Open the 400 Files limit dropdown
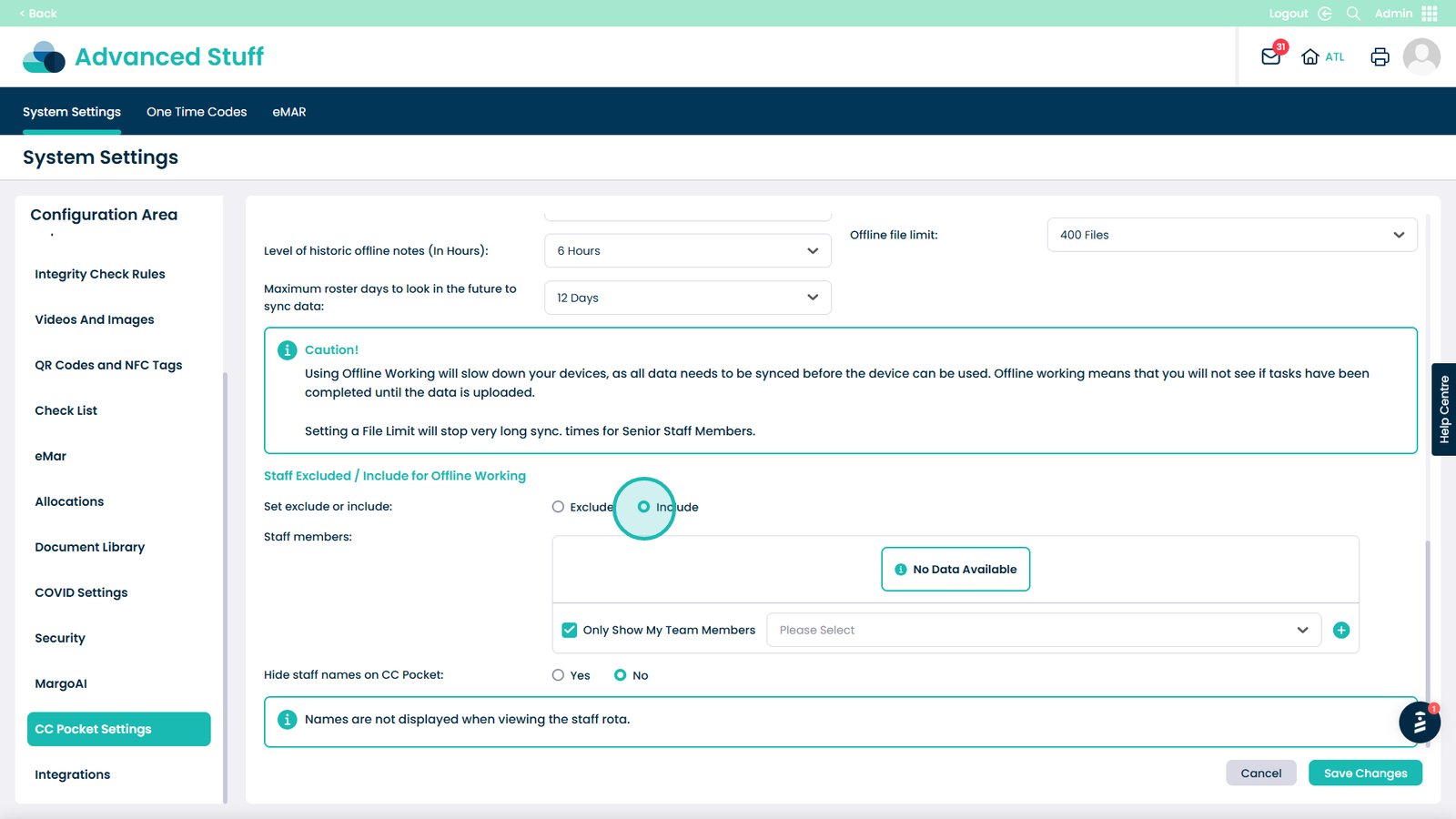Screen dimensions: 1456x819 point(1231,235)
